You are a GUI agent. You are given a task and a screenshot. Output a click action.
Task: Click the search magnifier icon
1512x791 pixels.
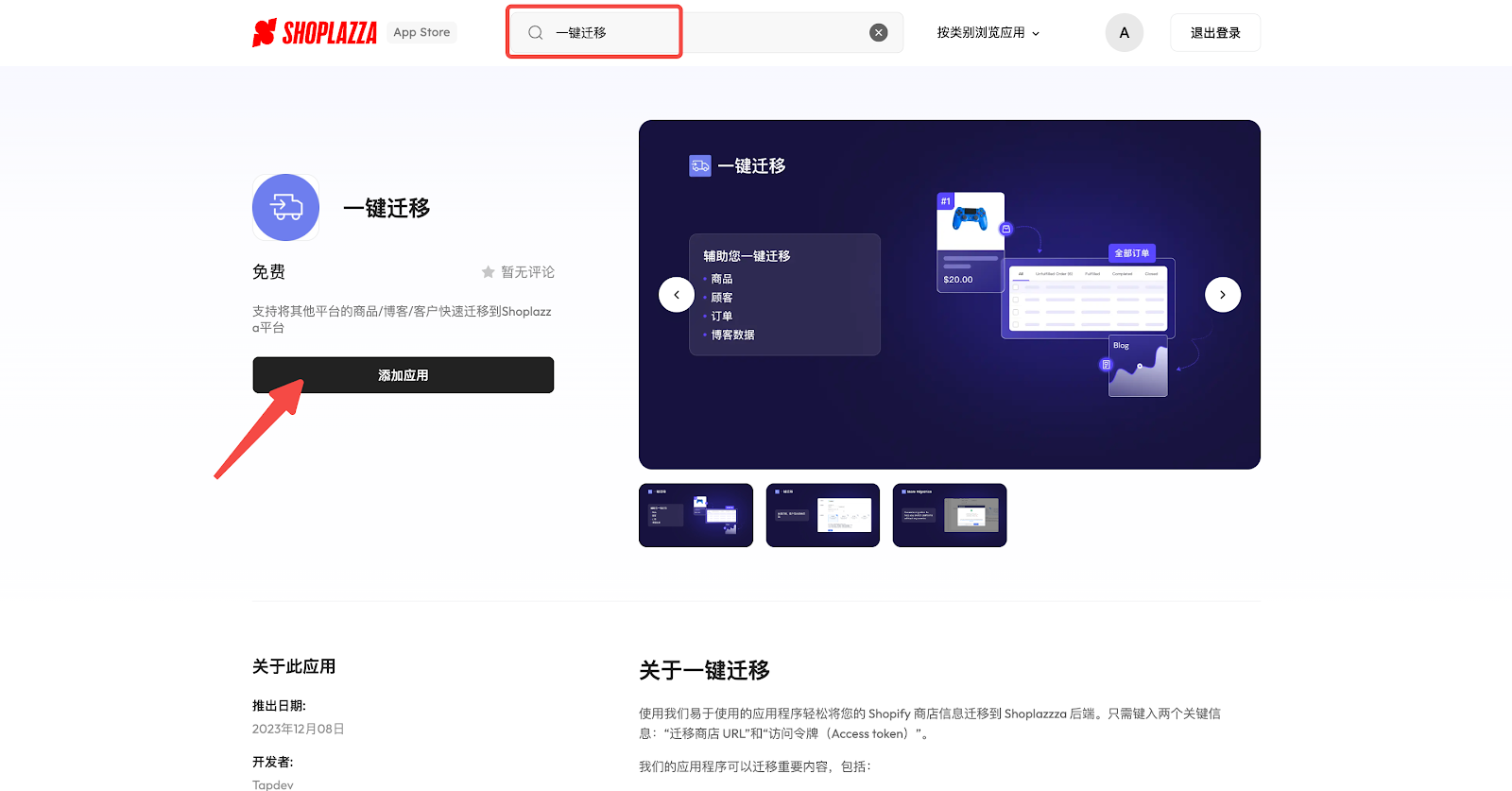(x=535, y=32)
